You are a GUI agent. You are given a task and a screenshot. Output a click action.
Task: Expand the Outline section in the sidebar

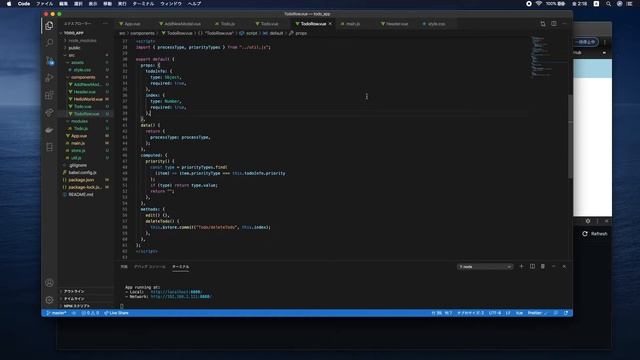click(74, 291)
